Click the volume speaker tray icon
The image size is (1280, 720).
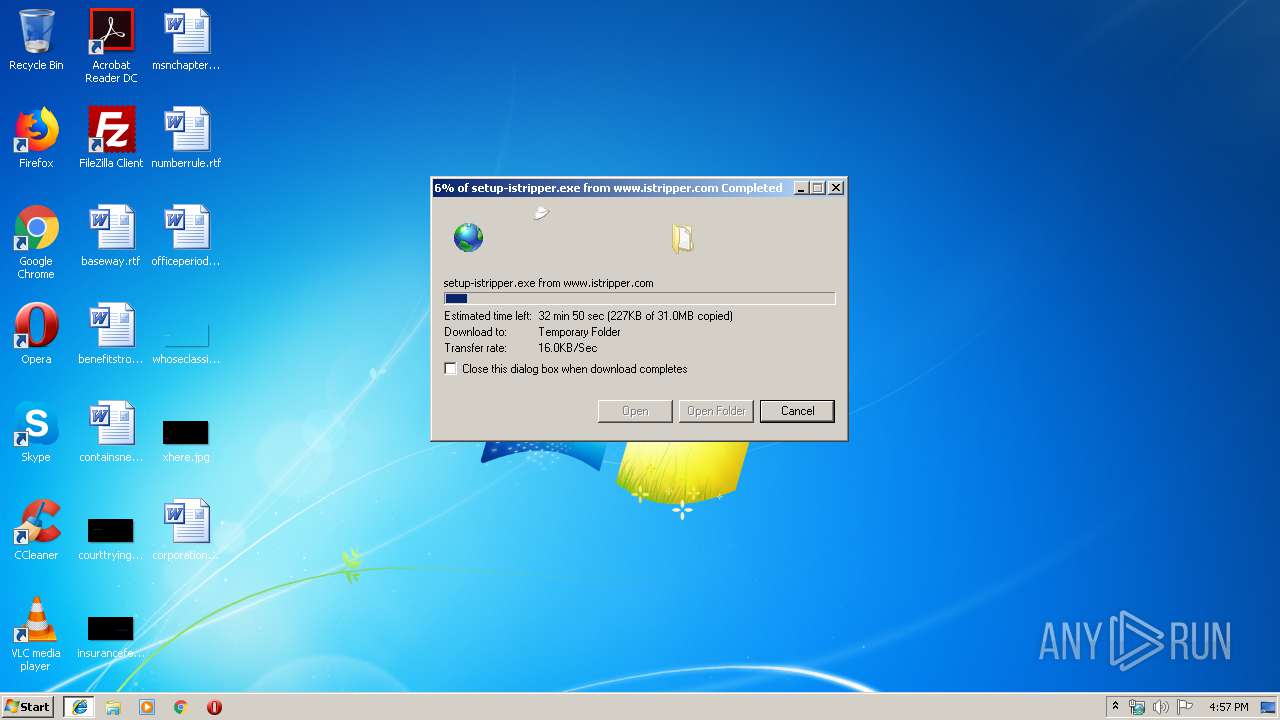pos(1161,707)
